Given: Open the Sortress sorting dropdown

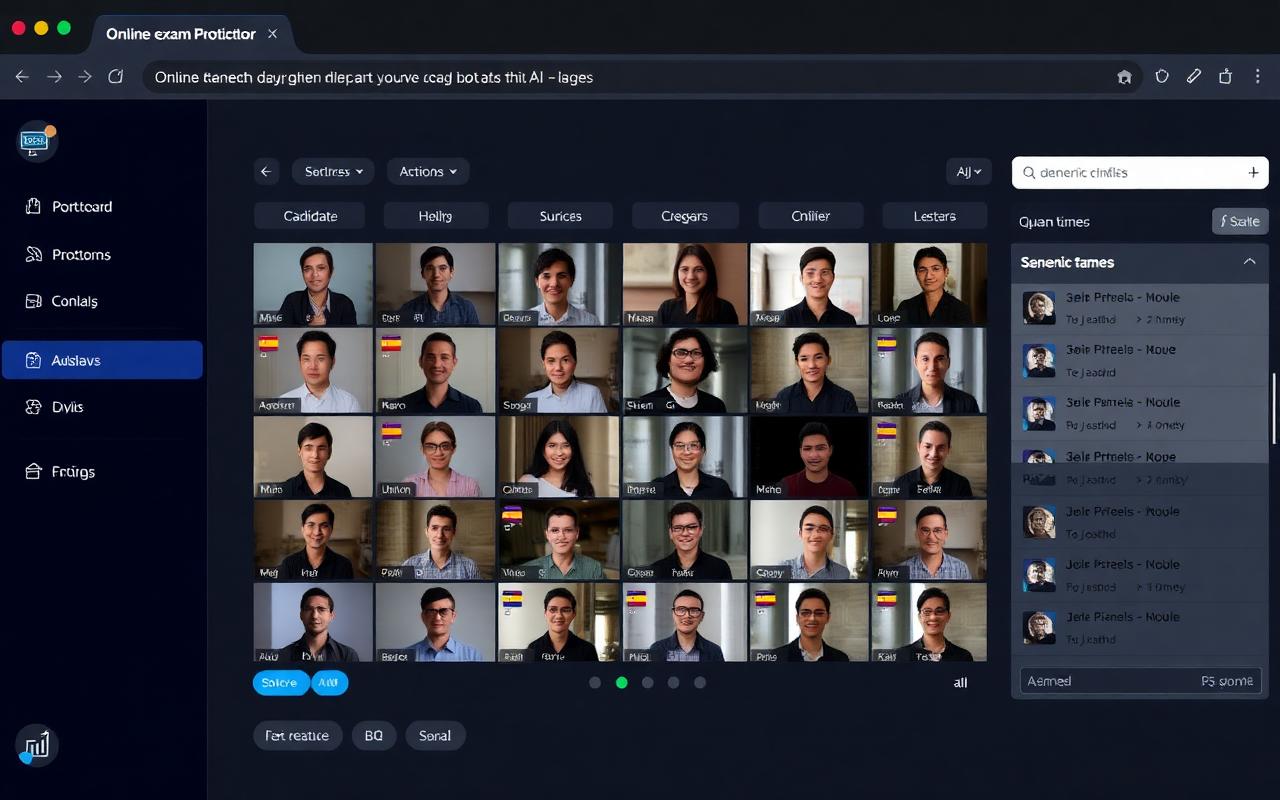Looking at the screenshot, I should coord(333,171).
